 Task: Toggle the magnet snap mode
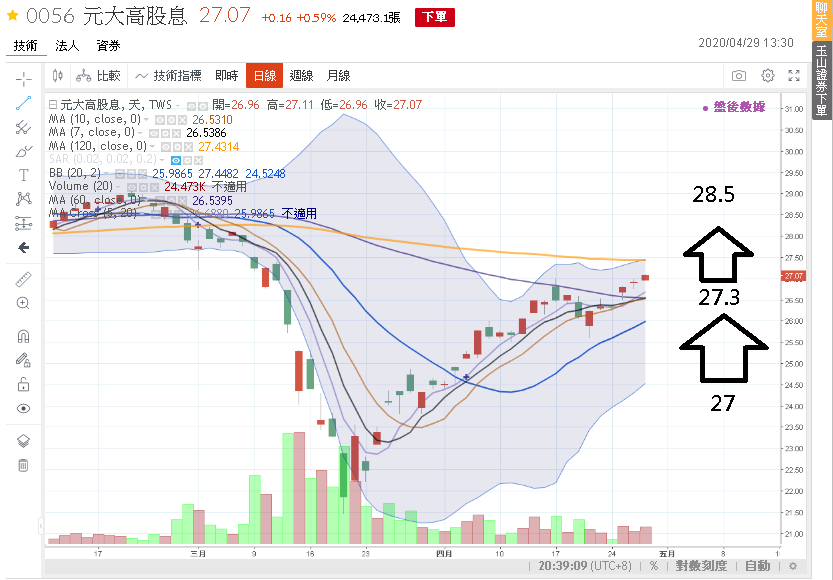point(23,337)
